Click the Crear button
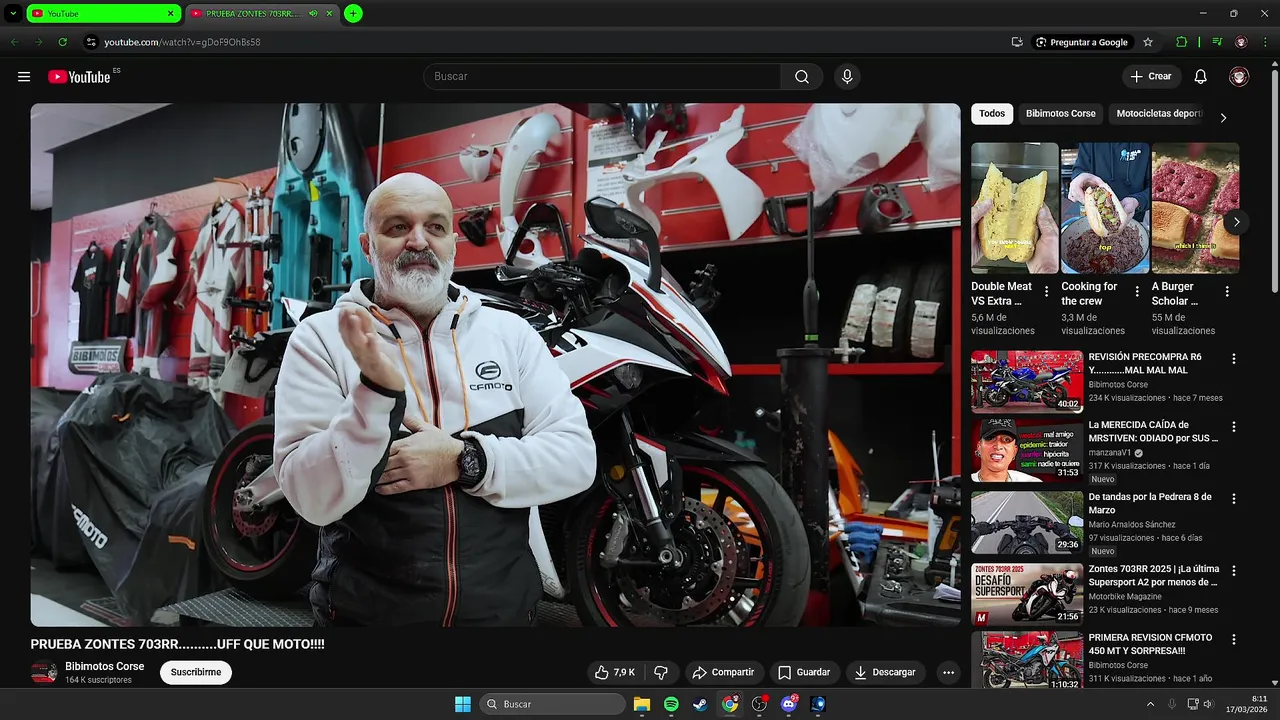 pos(1151,77)
